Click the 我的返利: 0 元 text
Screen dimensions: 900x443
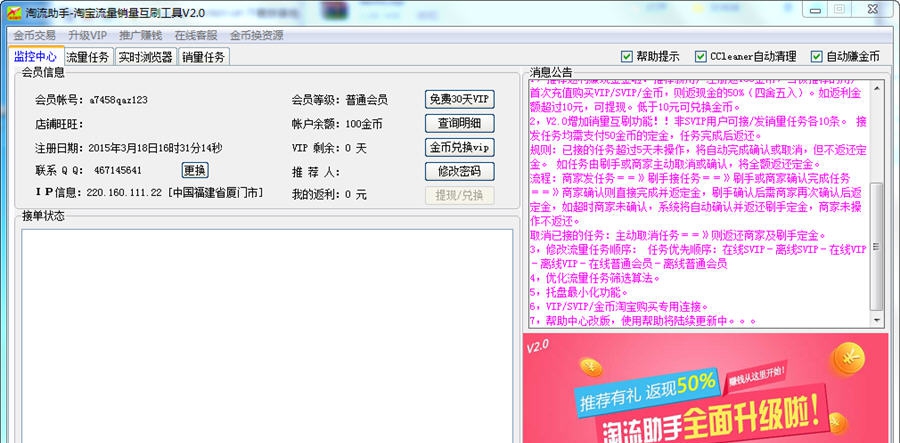pyautogui.click(x=329, y=195)
